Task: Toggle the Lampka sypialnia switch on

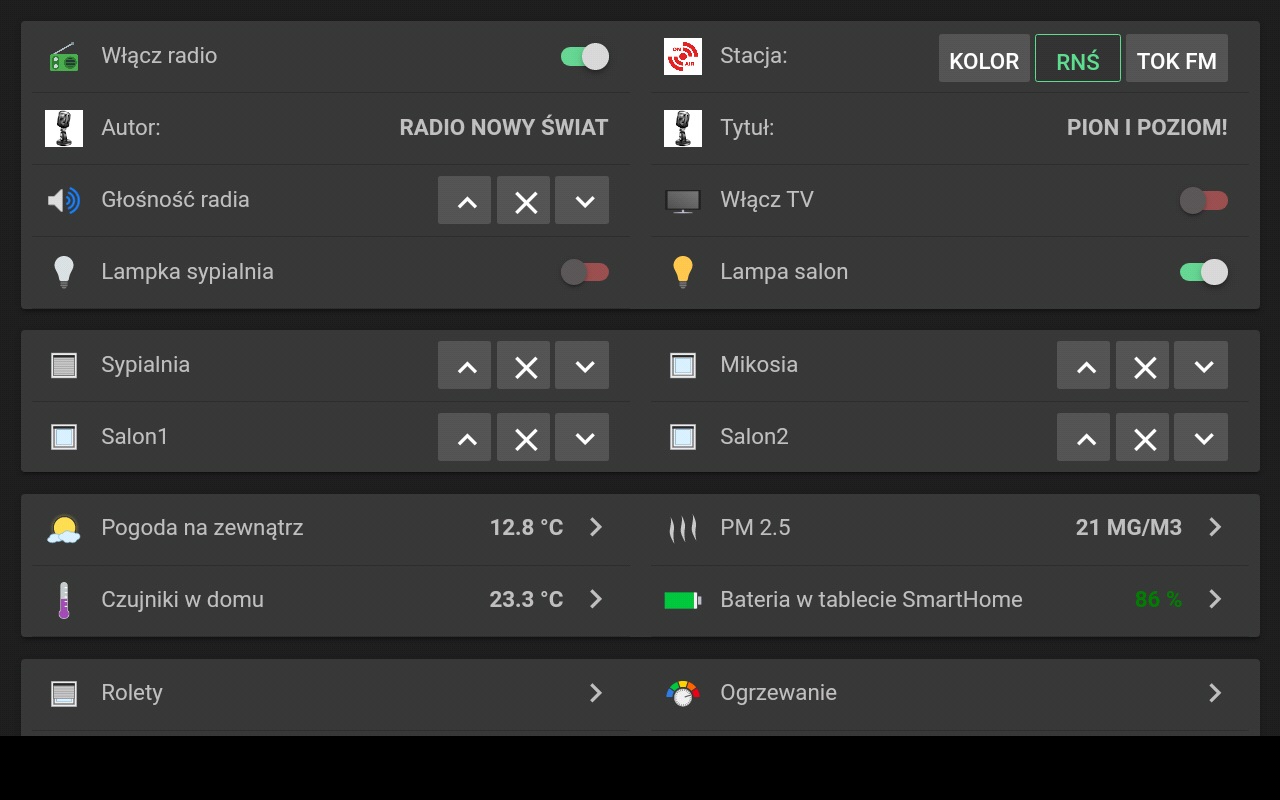Action: point(585,272)
